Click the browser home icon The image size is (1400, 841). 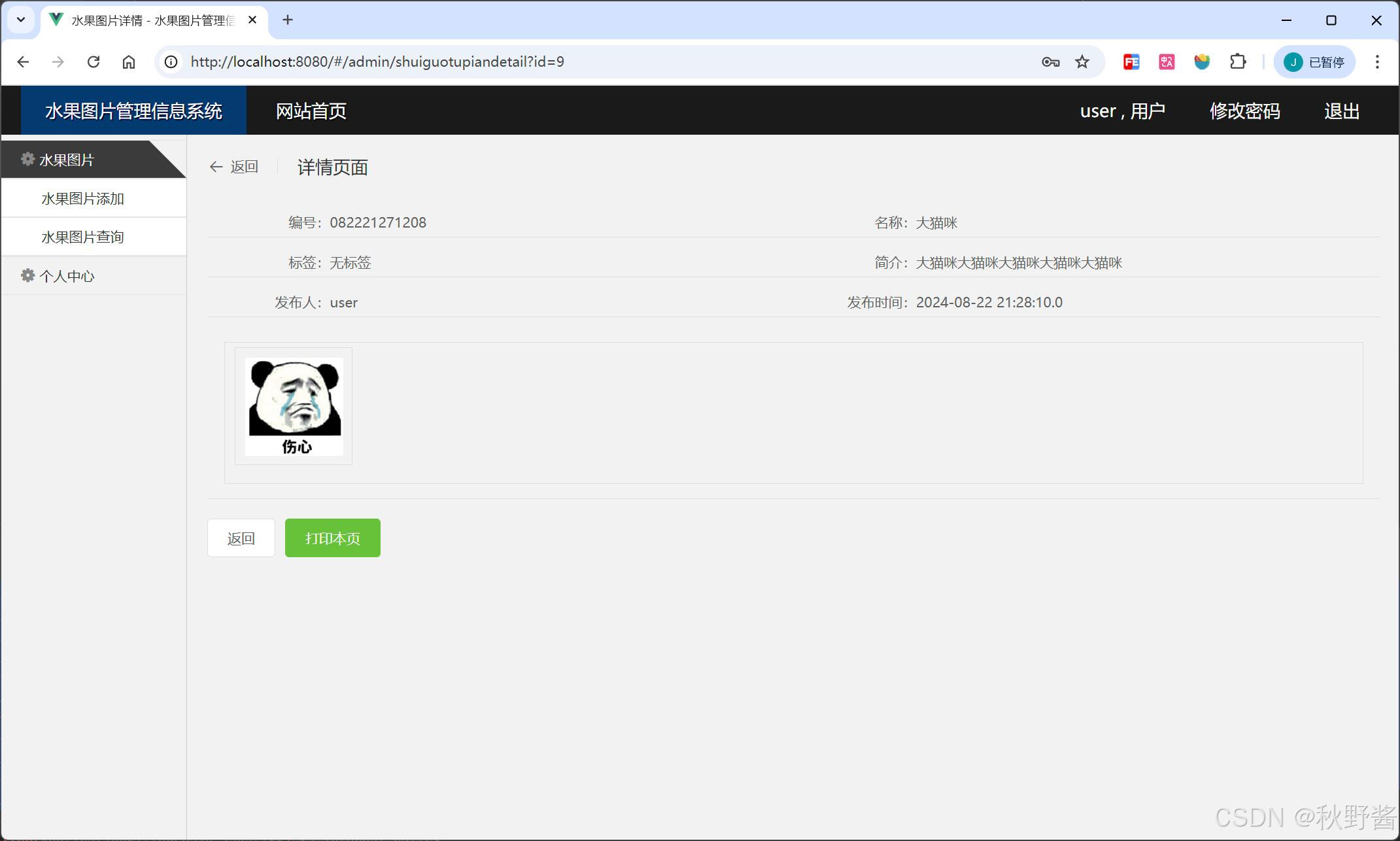pyautogui.click(x=129, y=61)
